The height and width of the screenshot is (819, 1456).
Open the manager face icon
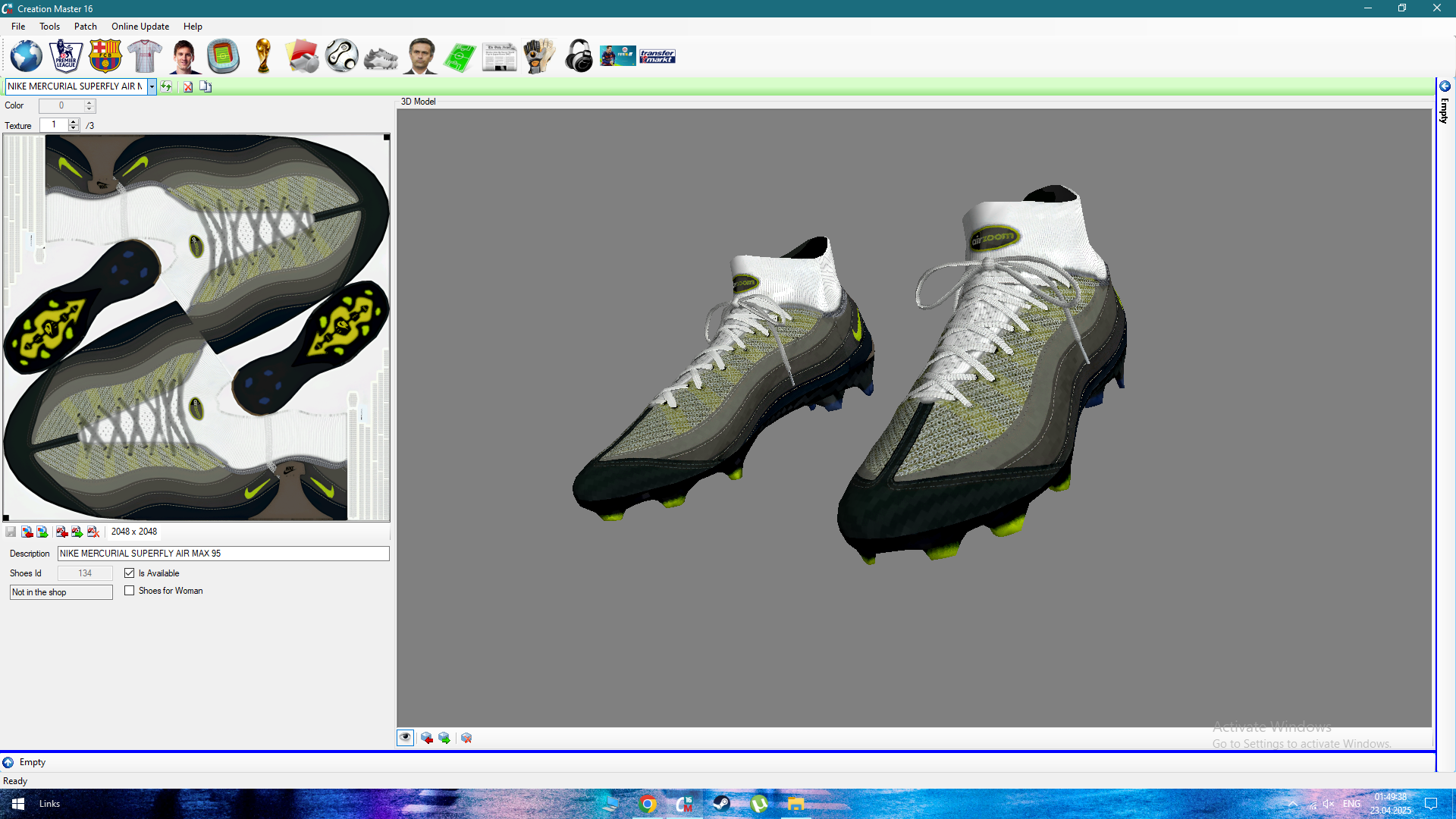(421, 56)
